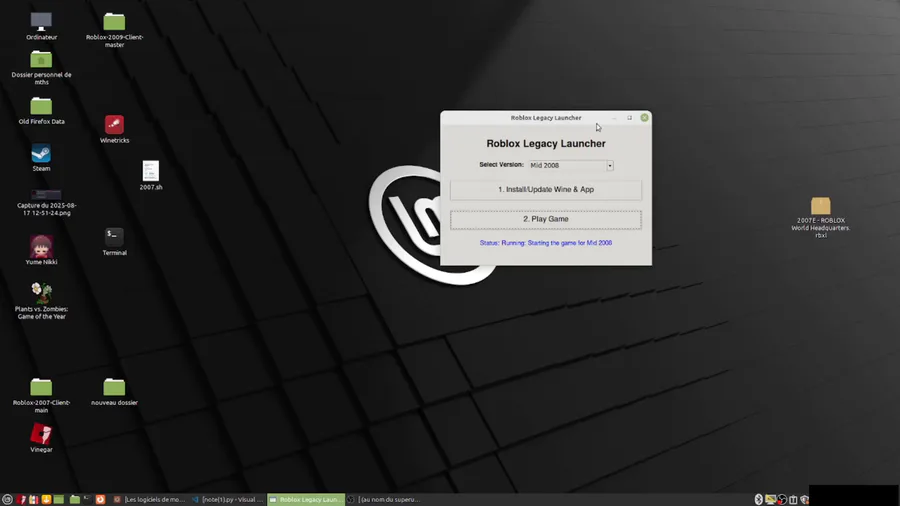Select Plants vs. Zombies desktop icon
The height and width of the screenshot is (506, 900).
pos(41,301)
